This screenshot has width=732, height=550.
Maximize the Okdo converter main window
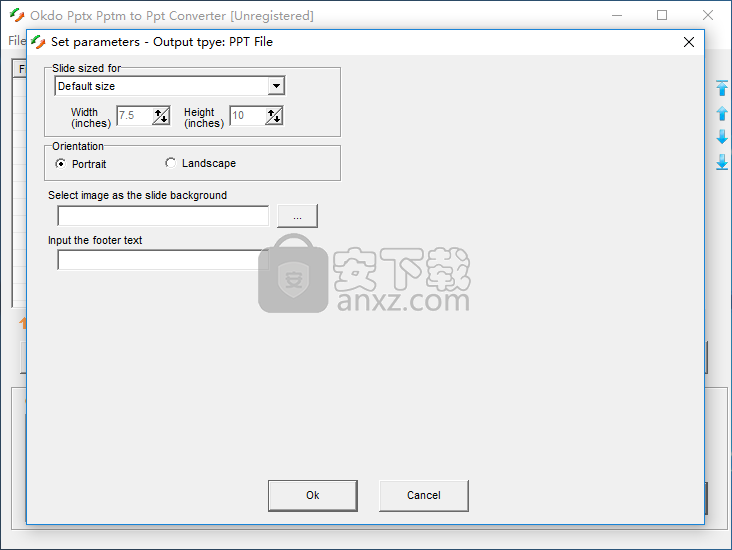662,15
